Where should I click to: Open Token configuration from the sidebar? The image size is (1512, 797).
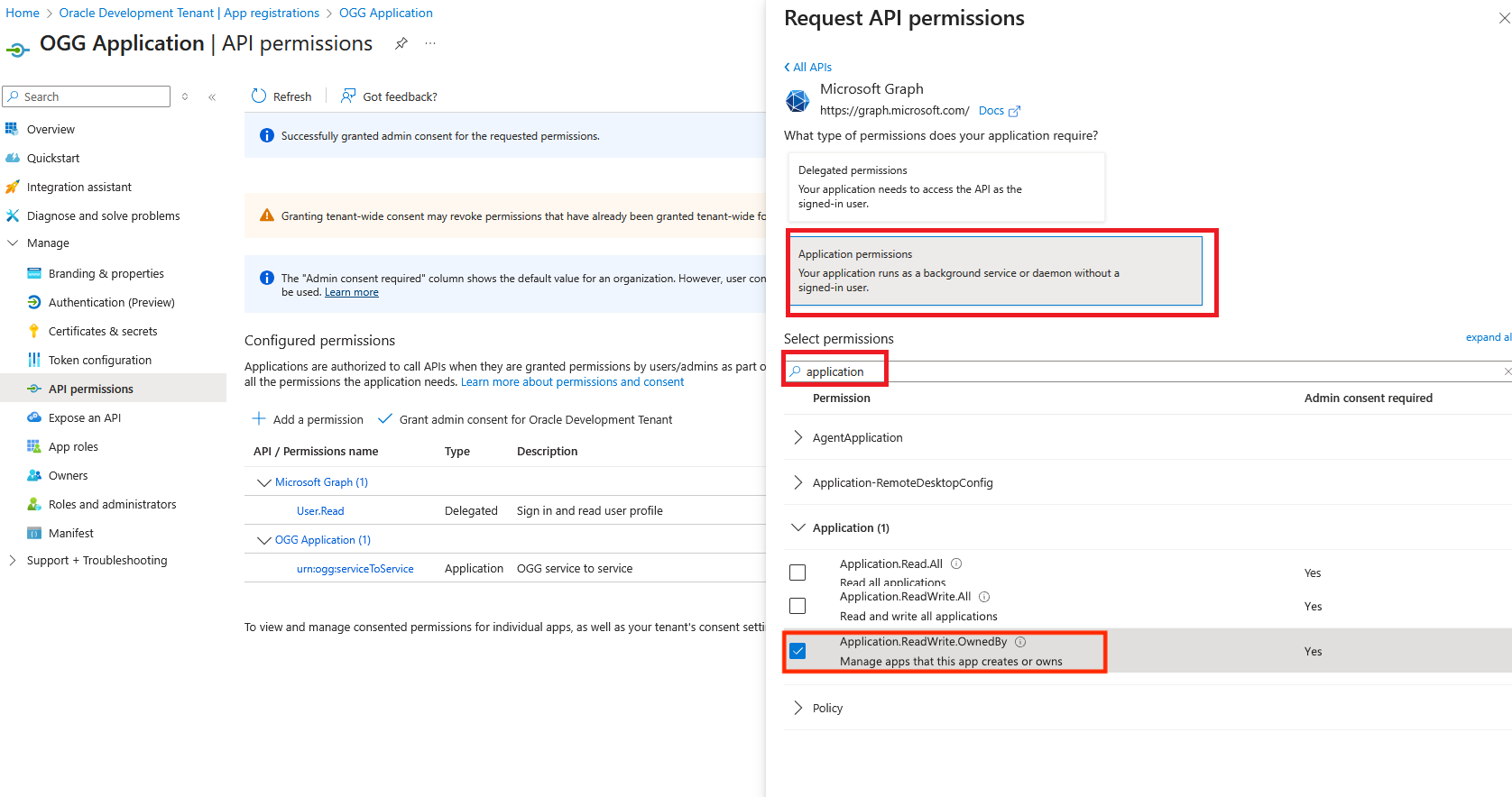(99, 359)
